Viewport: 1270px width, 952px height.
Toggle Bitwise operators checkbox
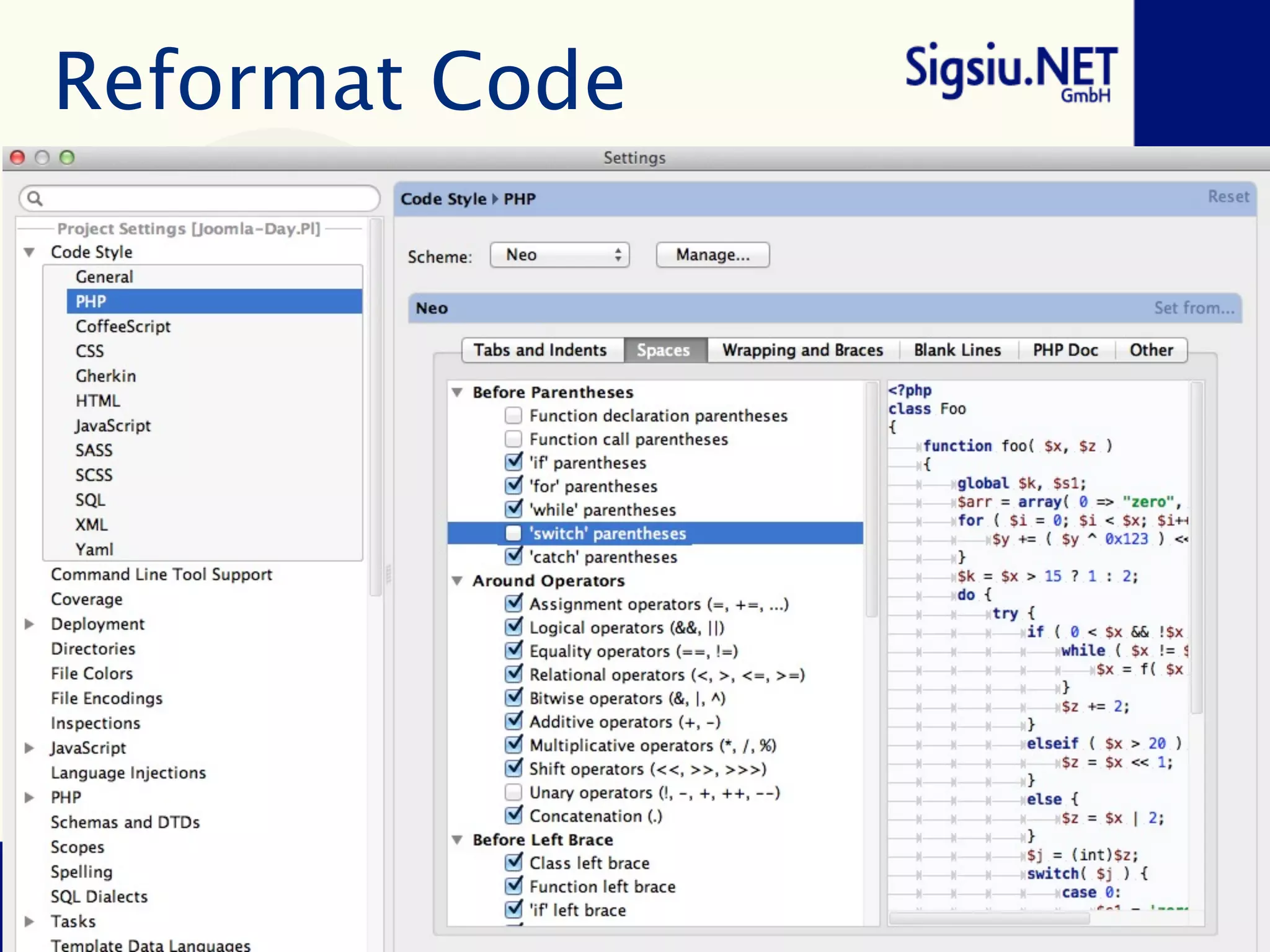click(x=513, y=698)
